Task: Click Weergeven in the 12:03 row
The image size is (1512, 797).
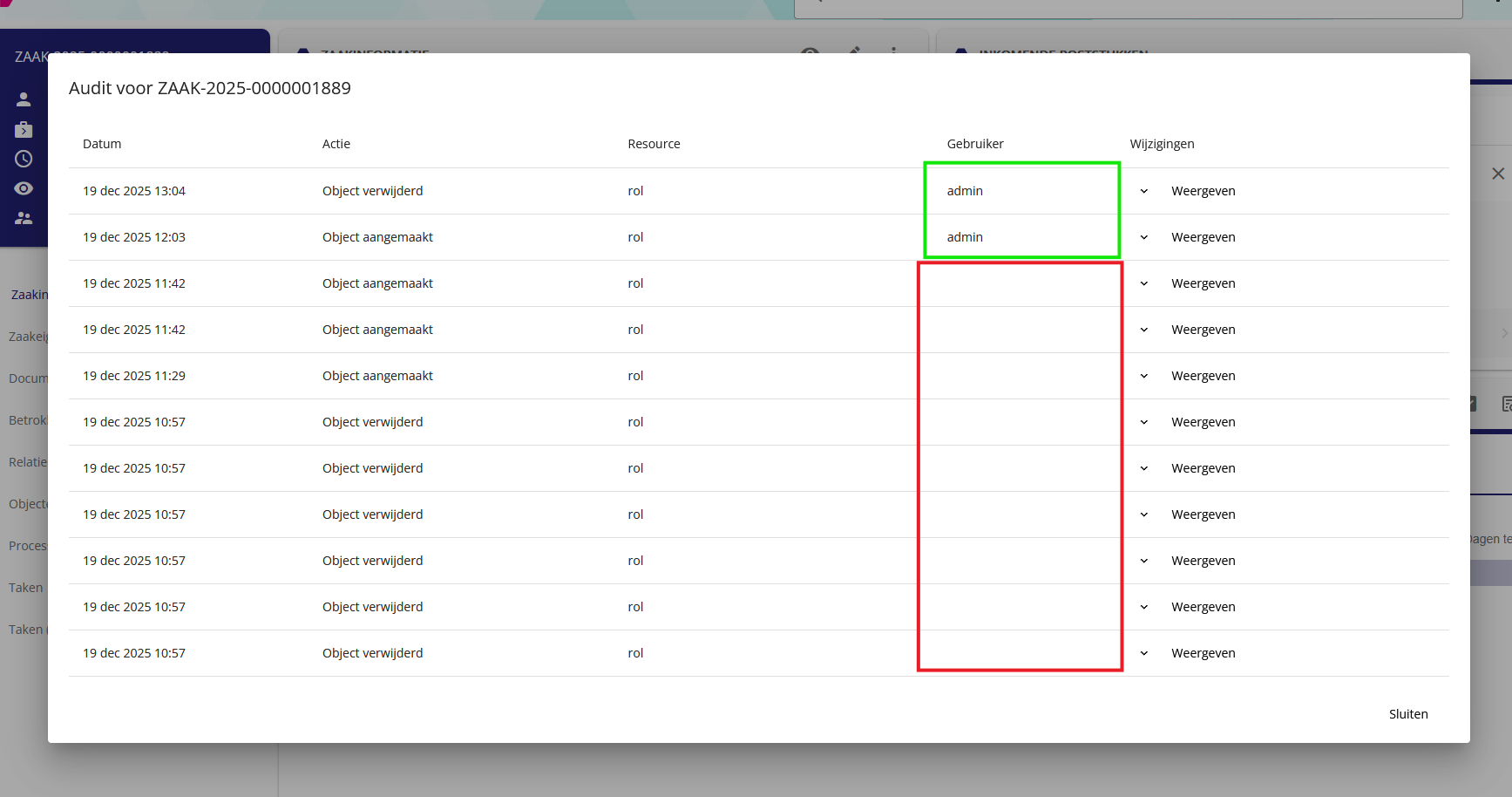Action: tap(1203, 237)
